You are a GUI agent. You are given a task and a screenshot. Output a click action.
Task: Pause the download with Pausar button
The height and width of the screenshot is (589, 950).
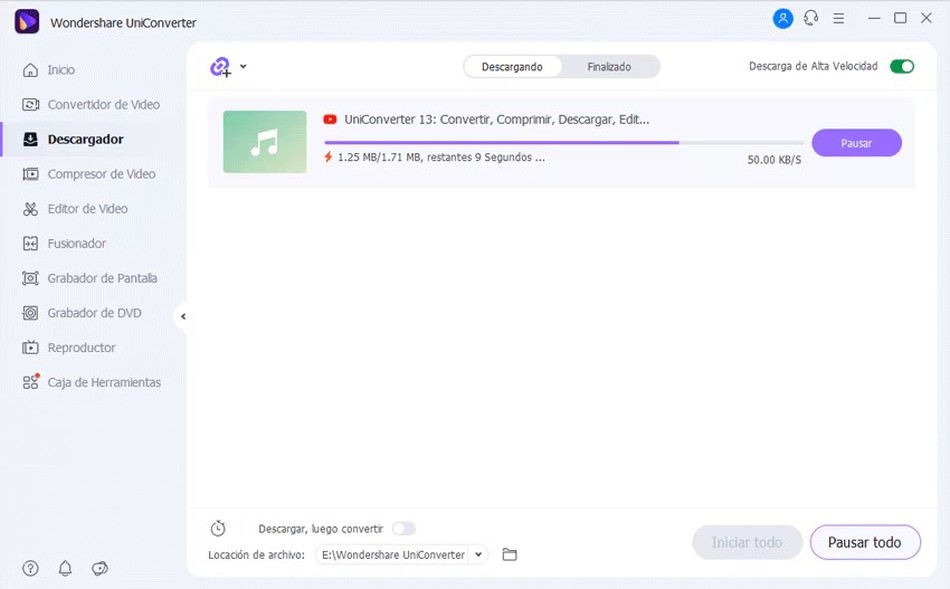pyautogui.click(x=857, y=143)
